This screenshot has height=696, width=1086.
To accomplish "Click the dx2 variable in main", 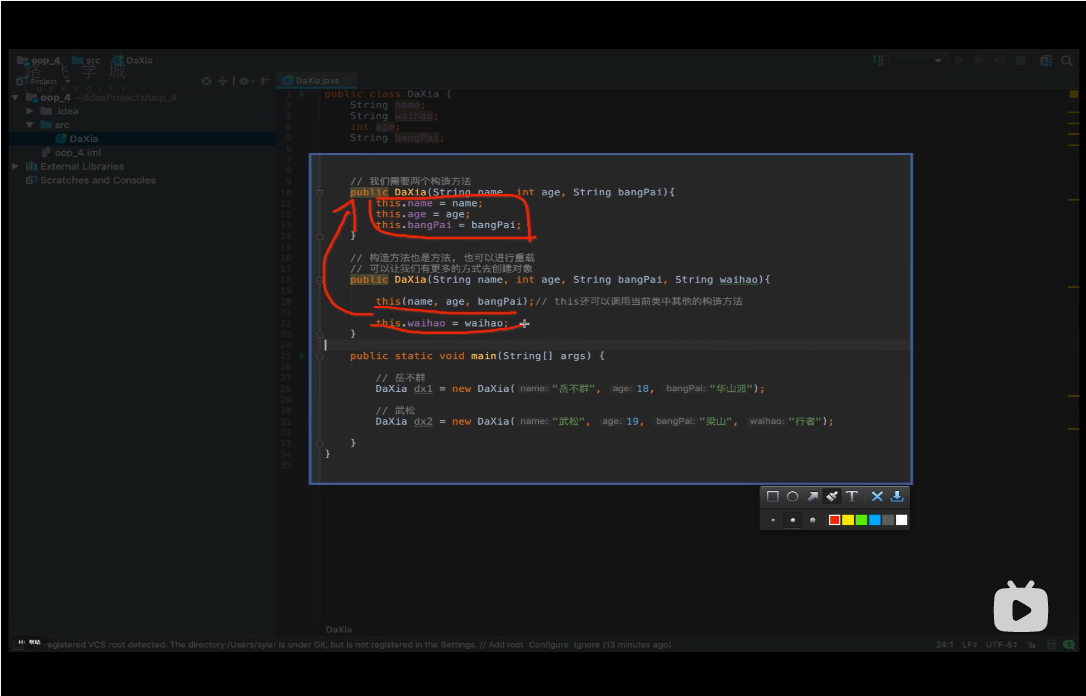I will (422, 421).
